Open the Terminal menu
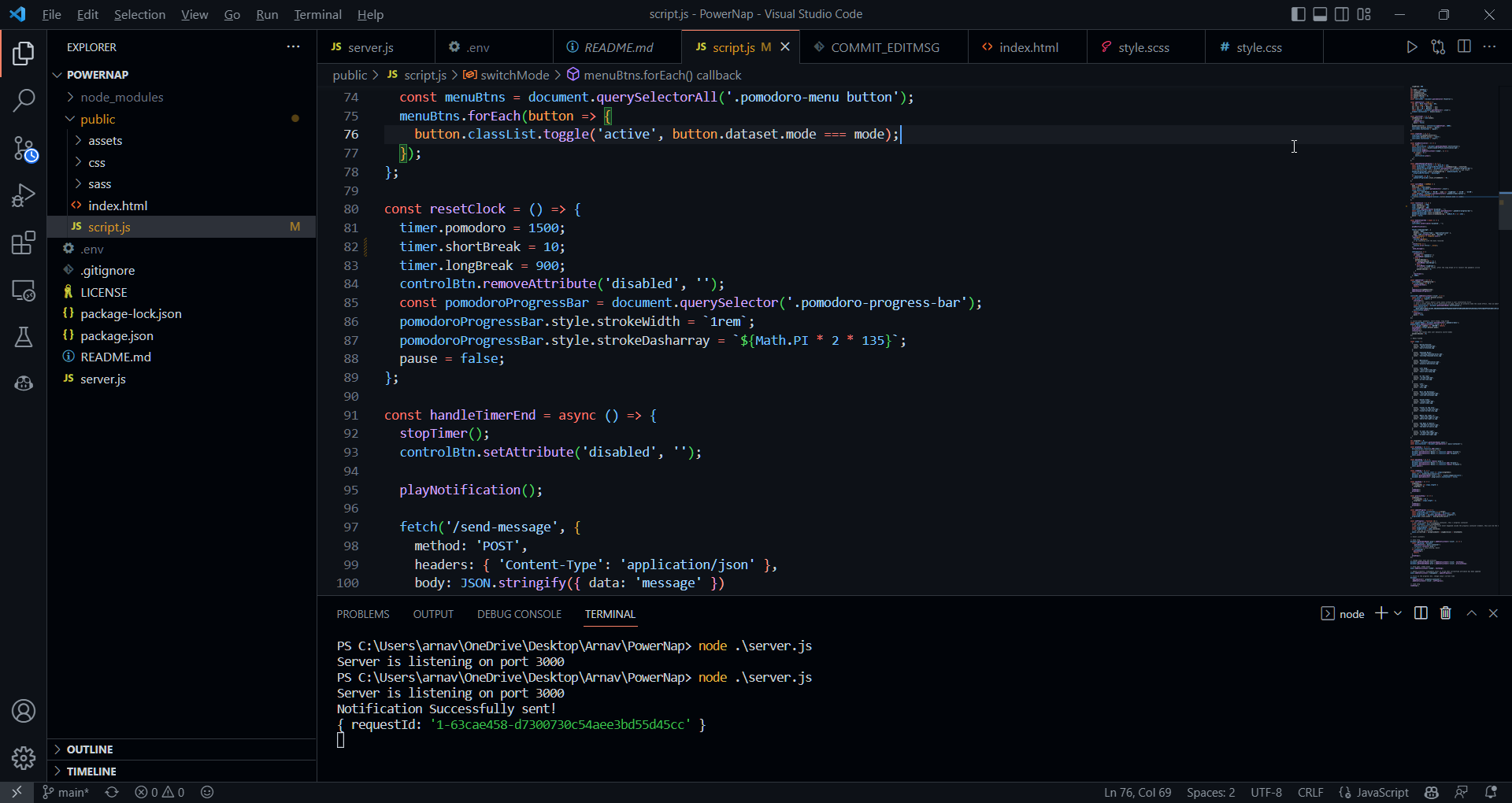 317,14
